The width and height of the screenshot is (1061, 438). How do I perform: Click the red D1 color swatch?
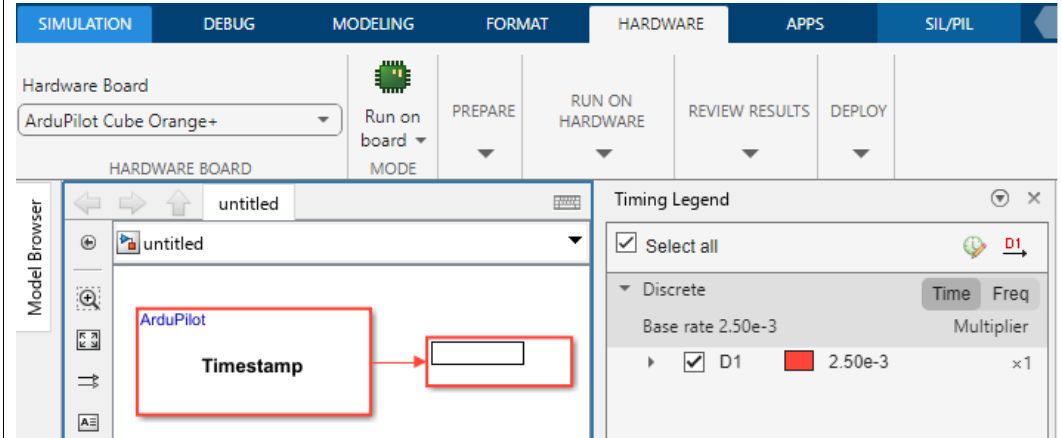(800, 363)
